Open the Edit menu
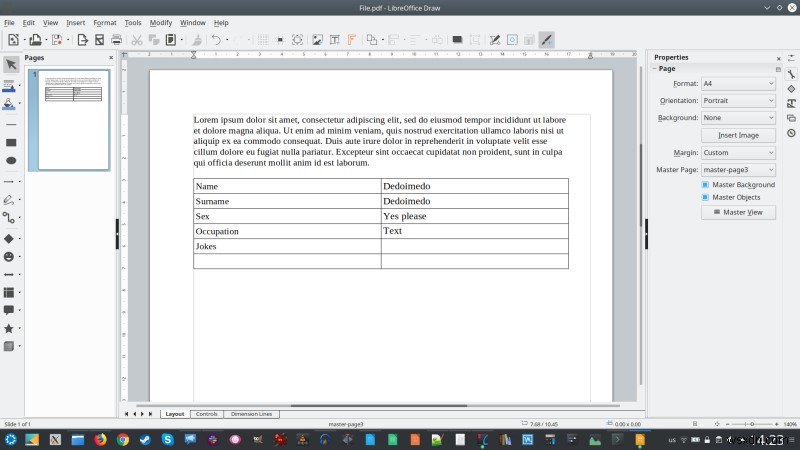Screen dimensions: 800x450 click(29, 23)
